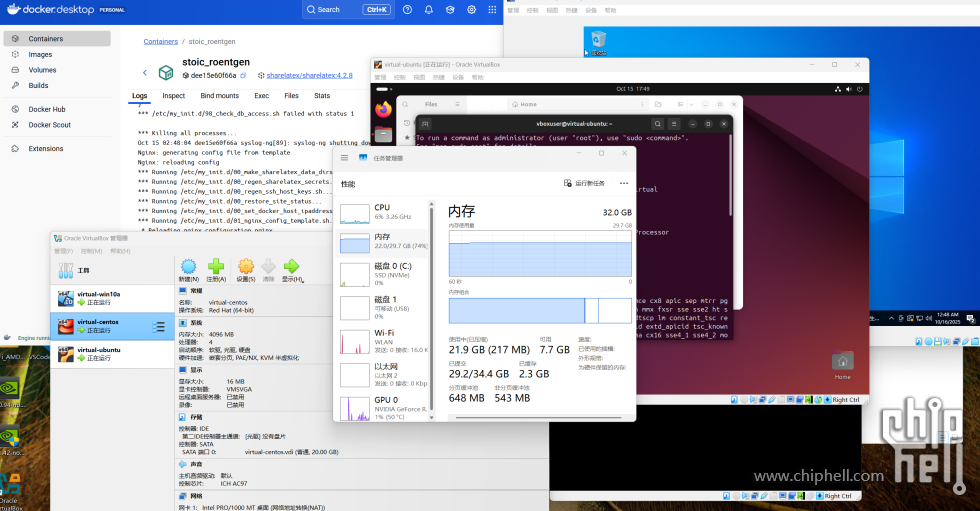Expand the Show (显示) button dropdown arrow

303,279
